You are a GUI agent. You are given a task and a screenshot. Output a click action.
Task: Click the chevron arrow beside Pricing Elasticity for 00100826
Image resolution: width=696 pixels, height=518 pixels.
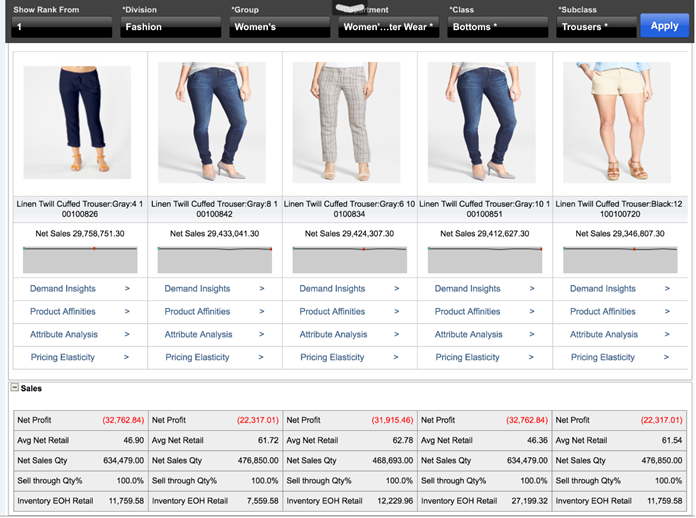point(127,357)
